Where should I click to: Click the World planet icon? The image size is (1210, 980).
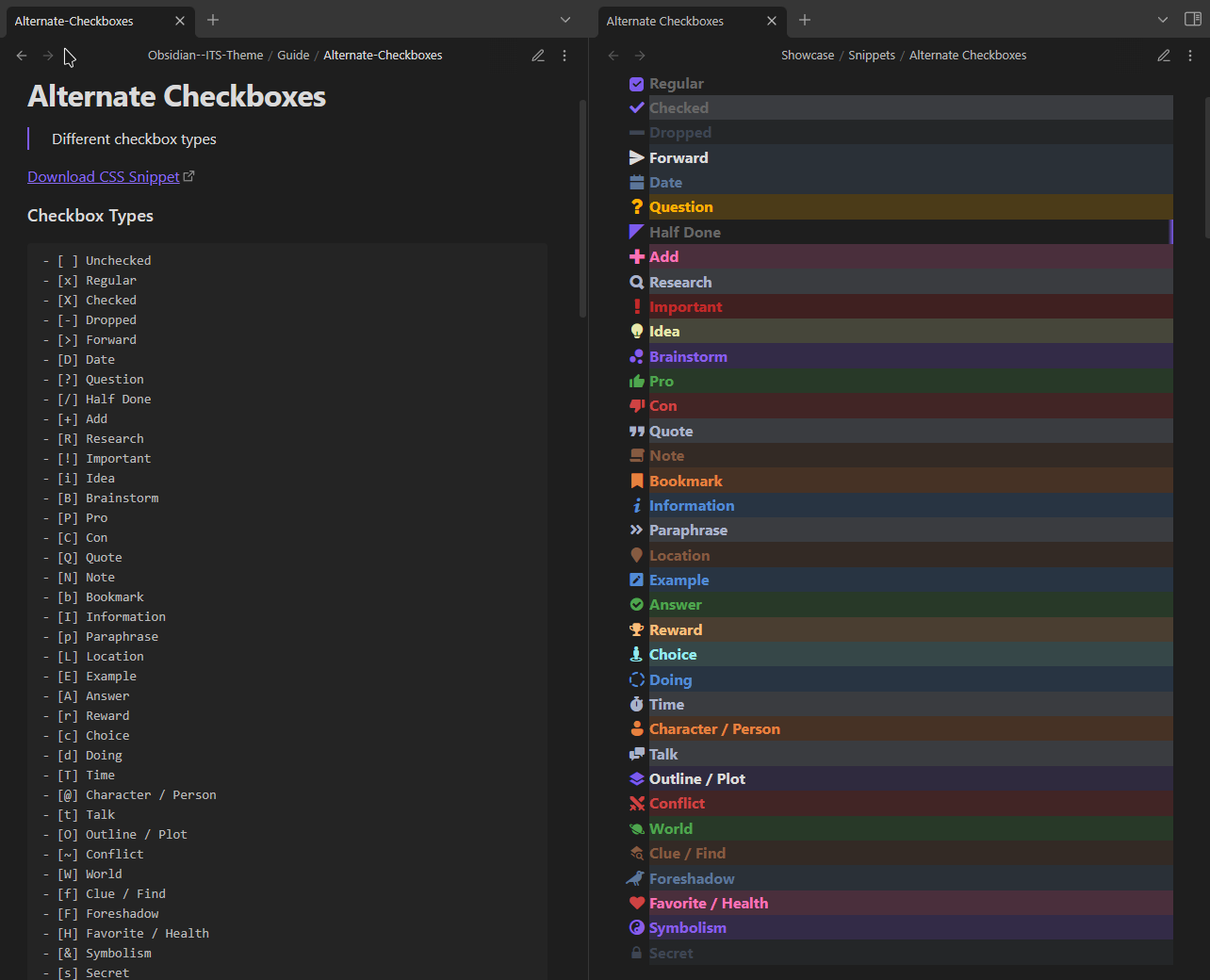pos(637,829)
